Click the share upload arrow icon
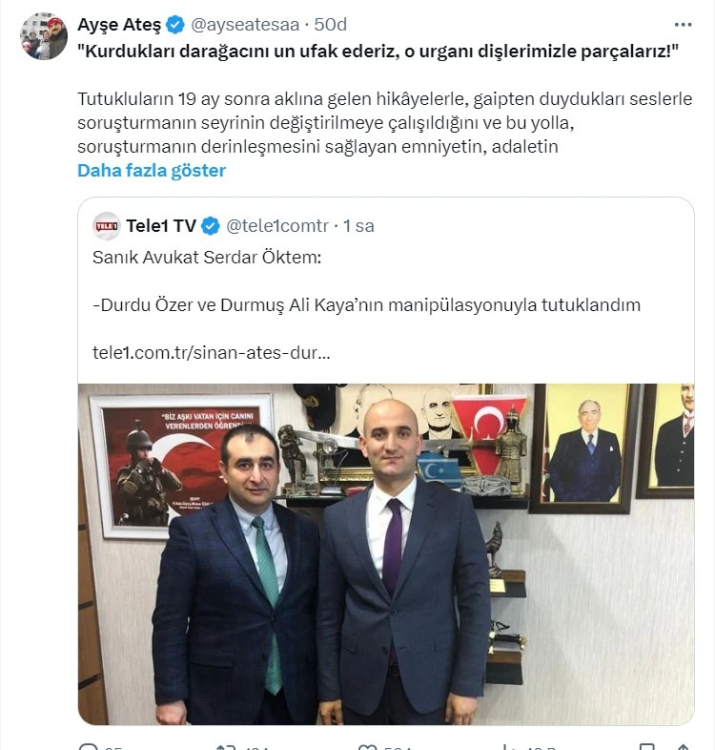 point(683,747)
